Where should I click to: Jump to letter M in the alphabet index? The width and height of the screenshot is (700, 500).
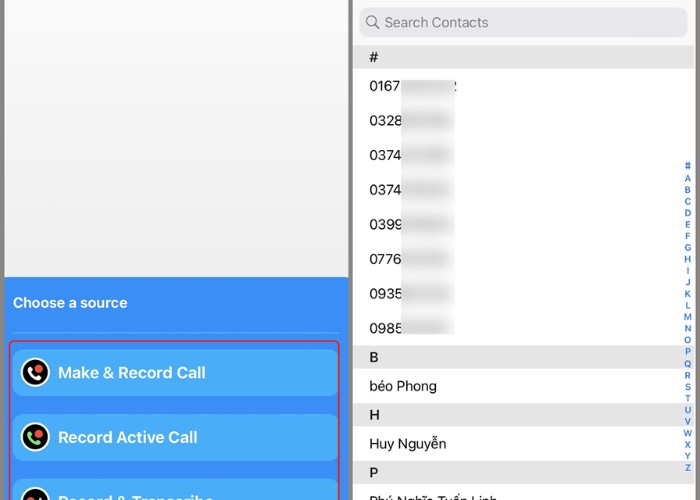point(688,317)
